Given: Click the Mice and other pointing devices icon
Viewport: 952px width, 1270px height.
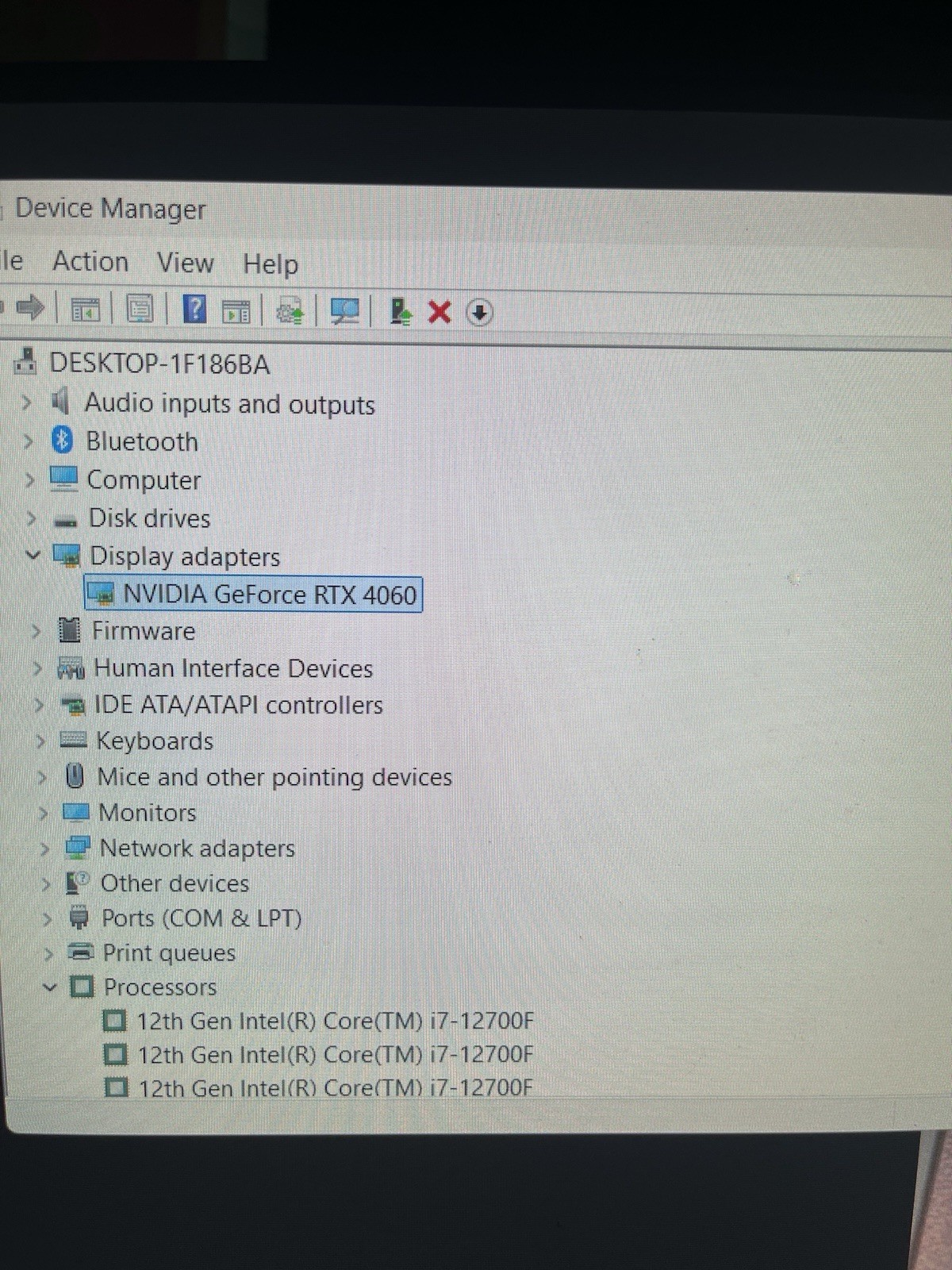Looking at the screenshot, I should click(75, 775).
